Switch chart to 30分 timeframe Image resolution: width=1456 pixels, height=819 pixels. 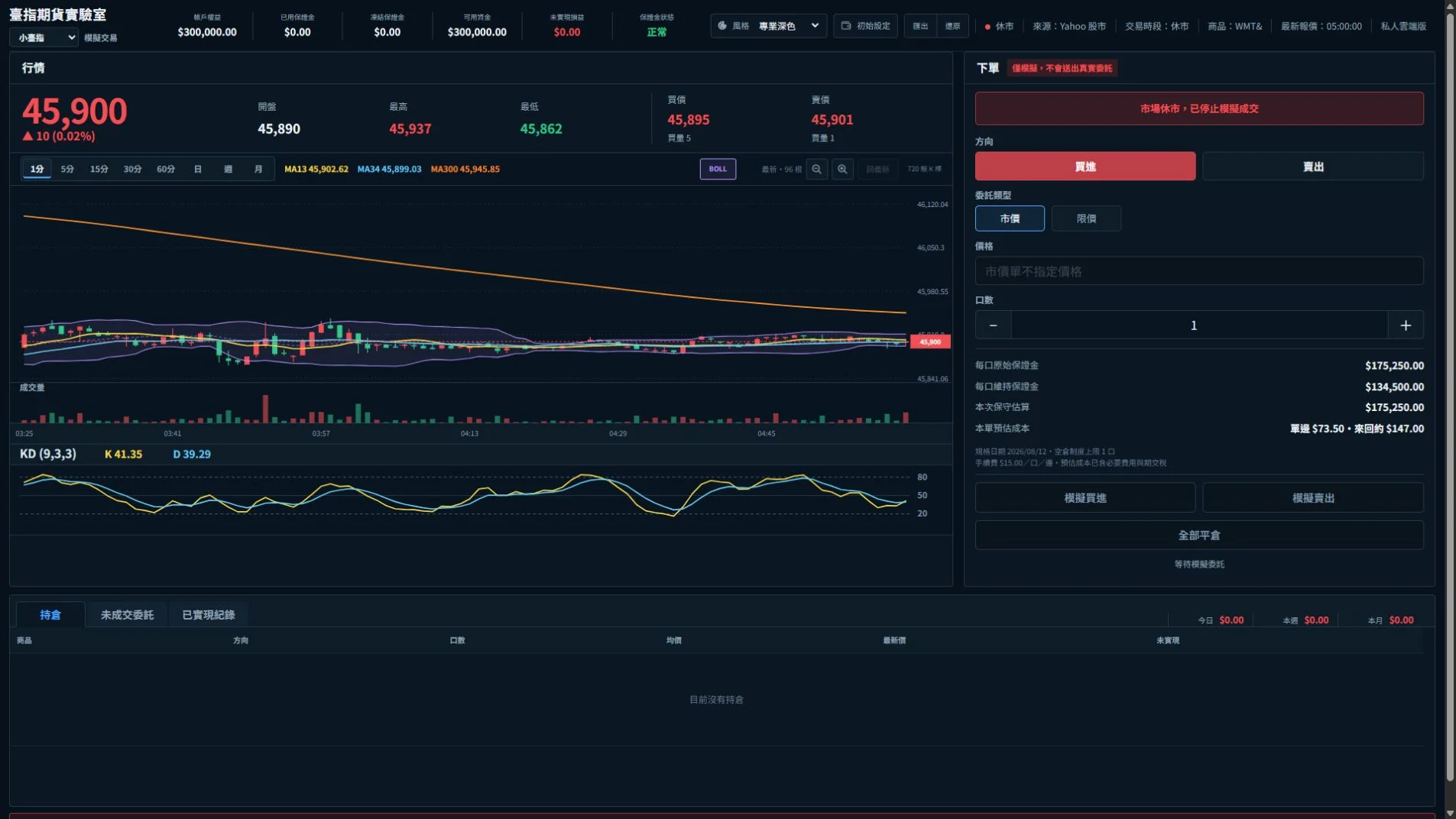132,169
